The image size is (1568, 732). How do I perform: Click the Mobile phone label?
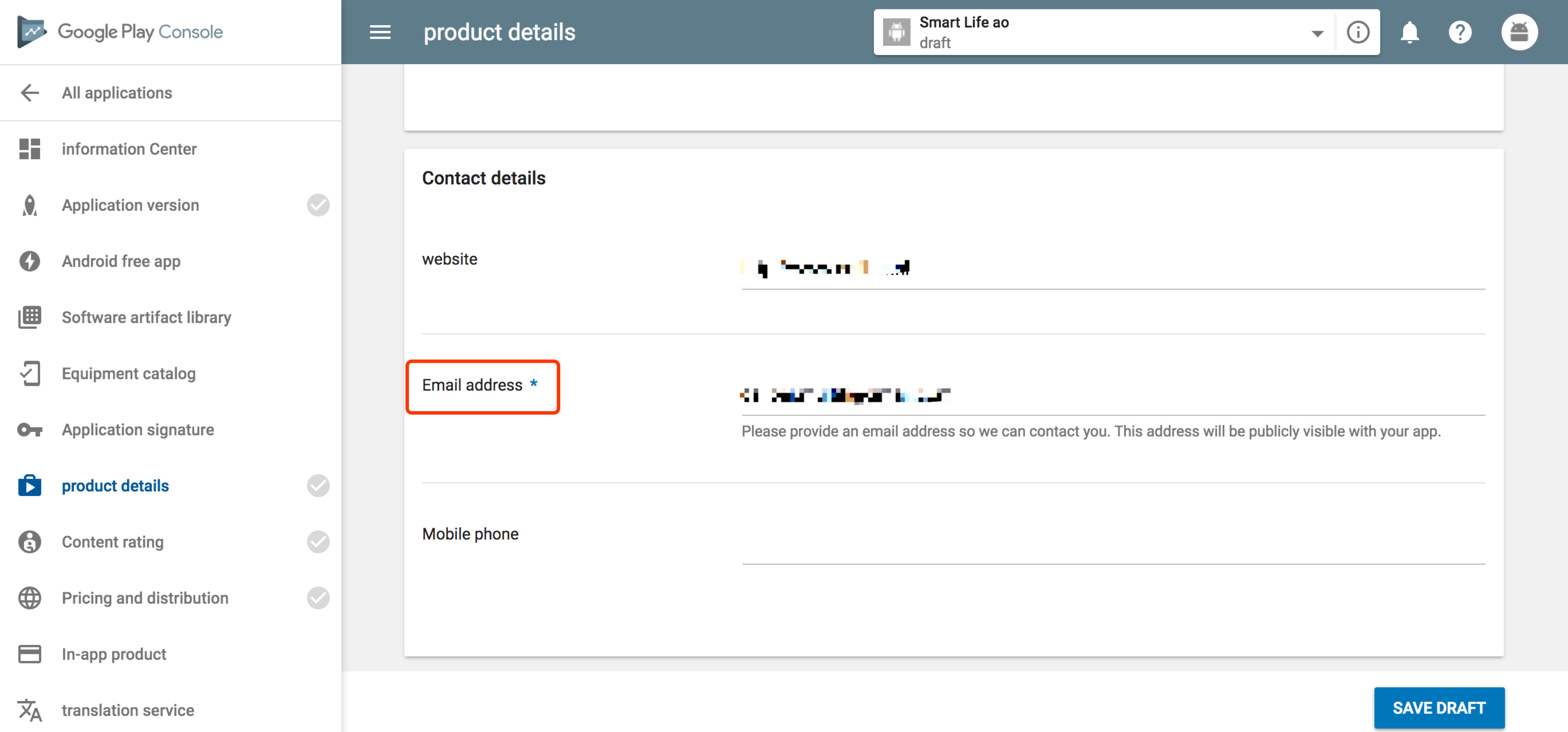pos(470,534)
